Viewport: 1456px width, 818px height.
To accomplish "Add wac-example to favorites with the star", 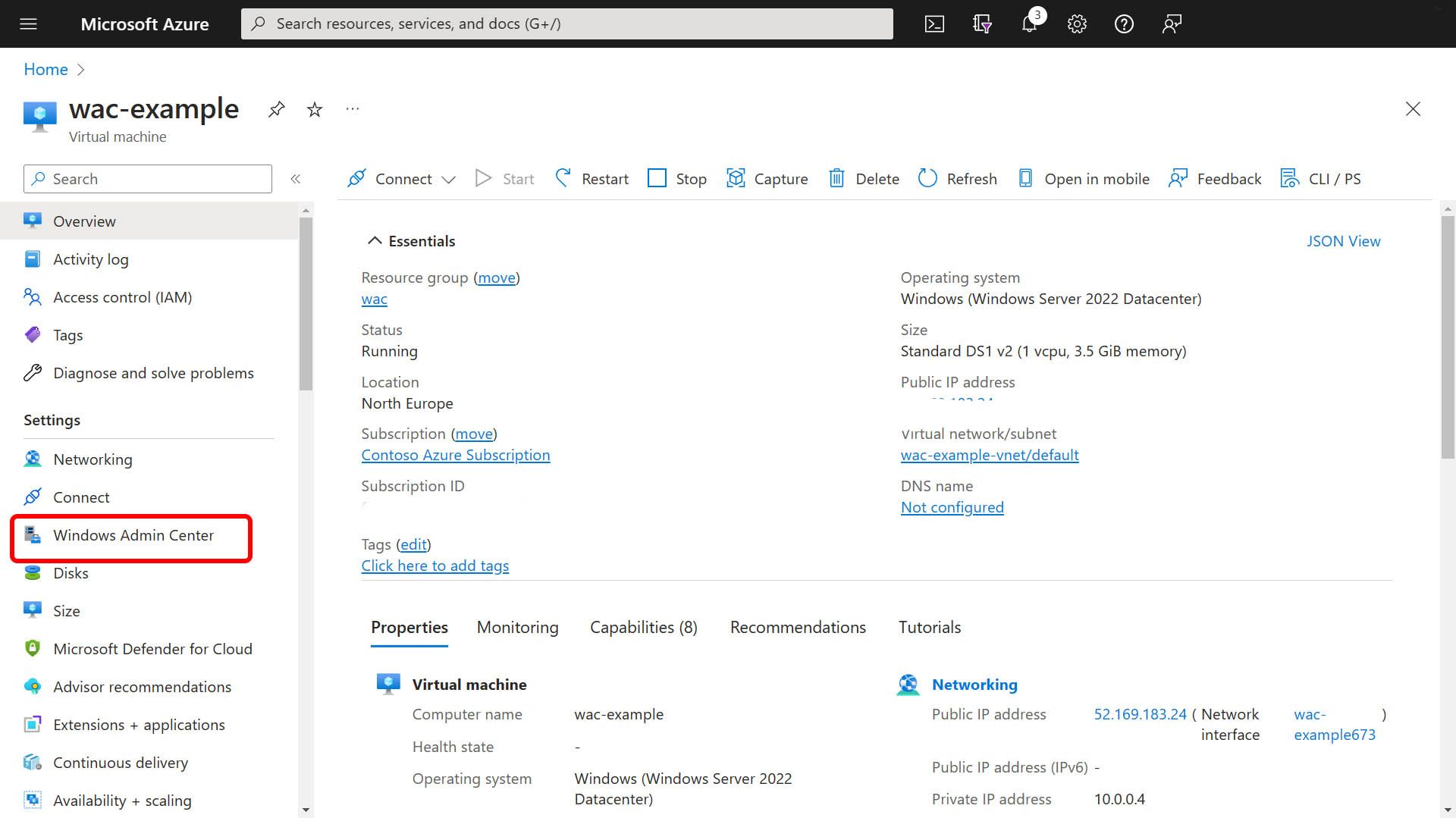I will [x=314, y=109].
